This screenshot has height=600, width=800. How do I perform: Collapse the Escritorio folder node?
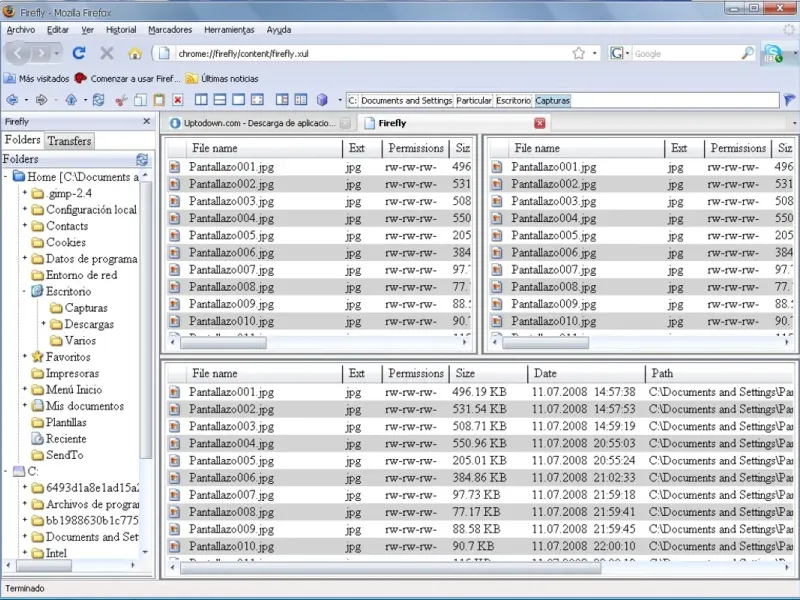pyautogui.click(x=24, y=291)
